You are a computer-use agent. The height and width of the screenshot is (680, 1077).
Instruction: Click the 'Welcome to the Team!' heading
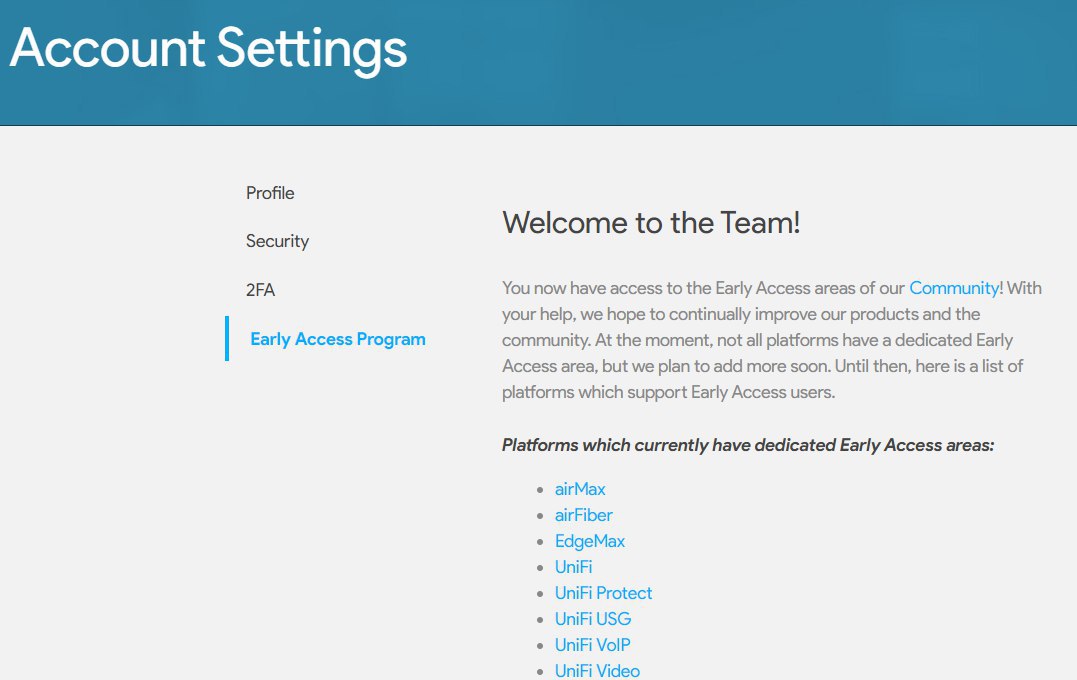(x=651, y=223)
